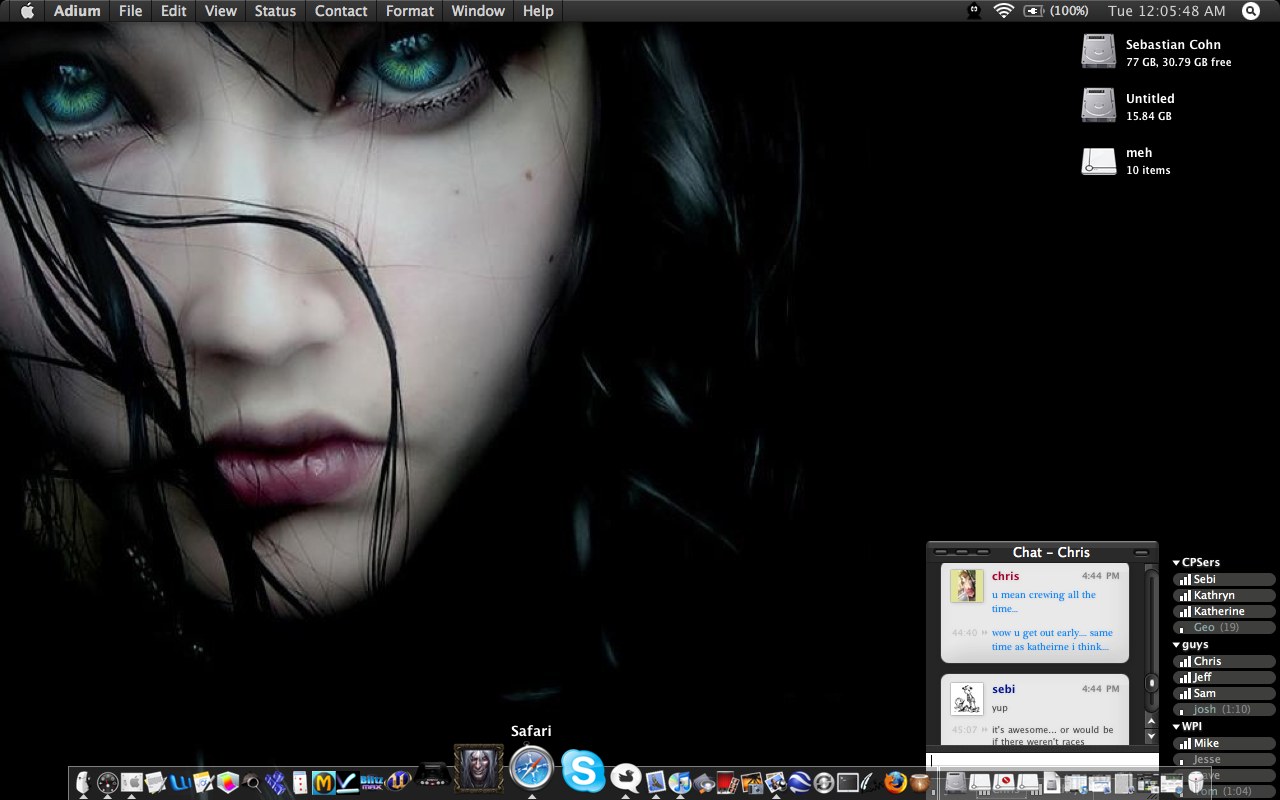The height and width of the screenshot is (800, 1280).
Task: Click the message 'u mean crewing all the time...'
Action: click(1044, 601)
